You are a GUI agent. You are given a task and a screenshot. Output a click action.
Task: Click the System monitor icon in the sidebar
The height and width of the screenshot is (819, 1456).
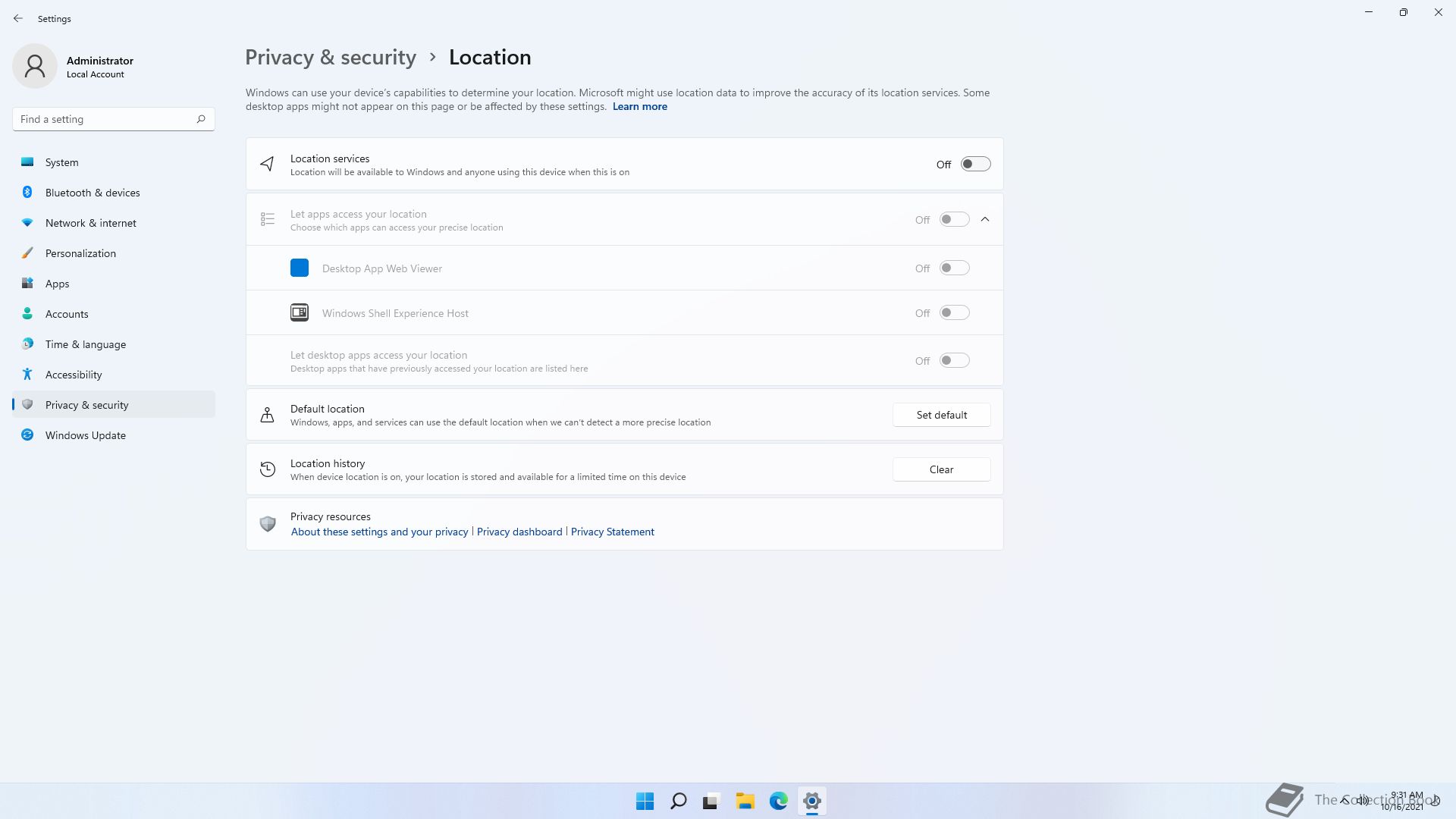point(27,162)
